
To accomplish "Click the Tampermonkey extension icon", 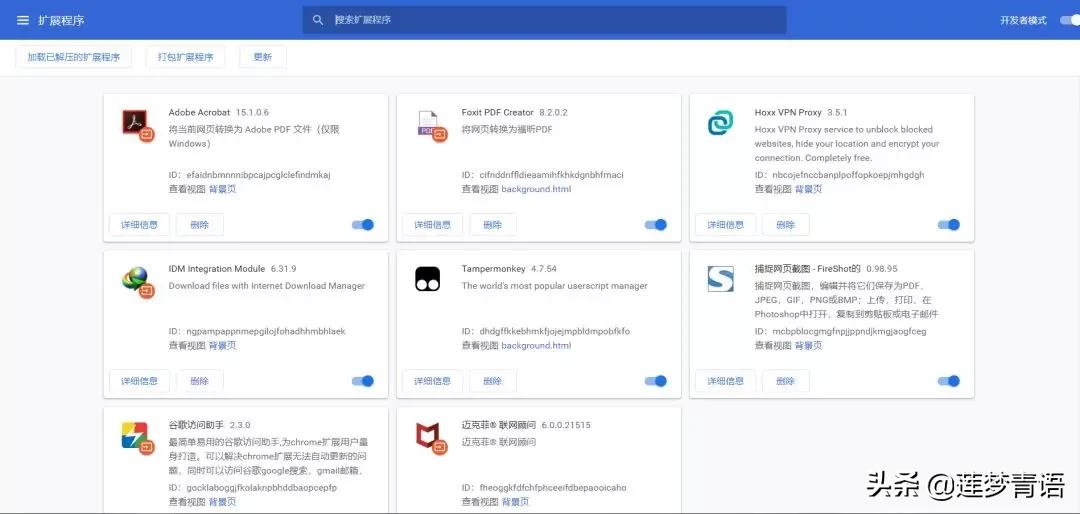I will tap(427, 278).
